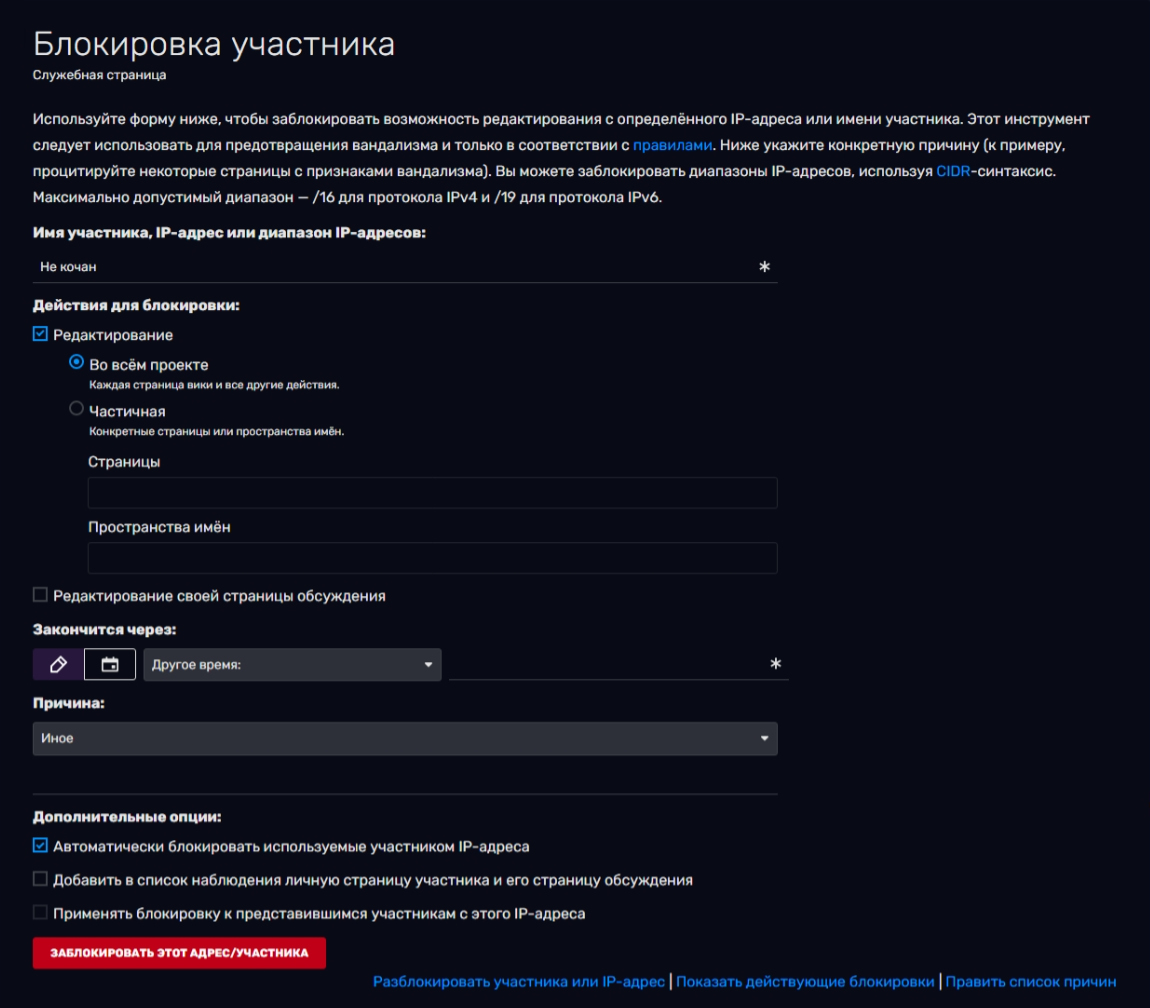Click the ЗАБЛОКИРОВАТЬ ЭТОТ АДРЕС/УЧАСТНИКА button
The image size is (1150, 1008).
(179, 953)
